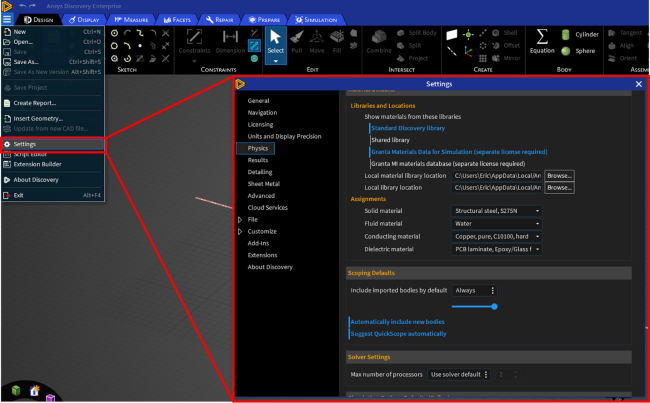This screenshot has height=403, width=650.
Task: Toggle Suggest QuickScope automatically
Action: click(398, 334)
